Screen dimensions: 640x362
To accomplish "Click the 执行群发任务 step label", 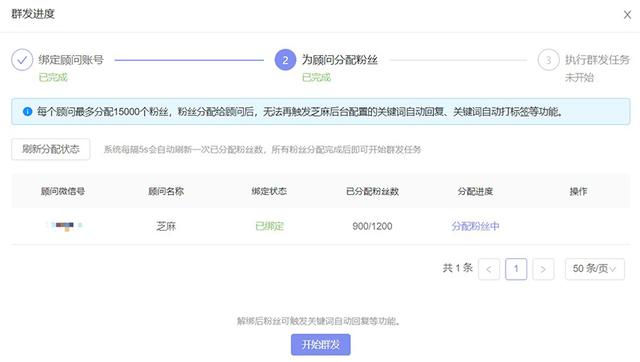I will (x=597, y=60).
